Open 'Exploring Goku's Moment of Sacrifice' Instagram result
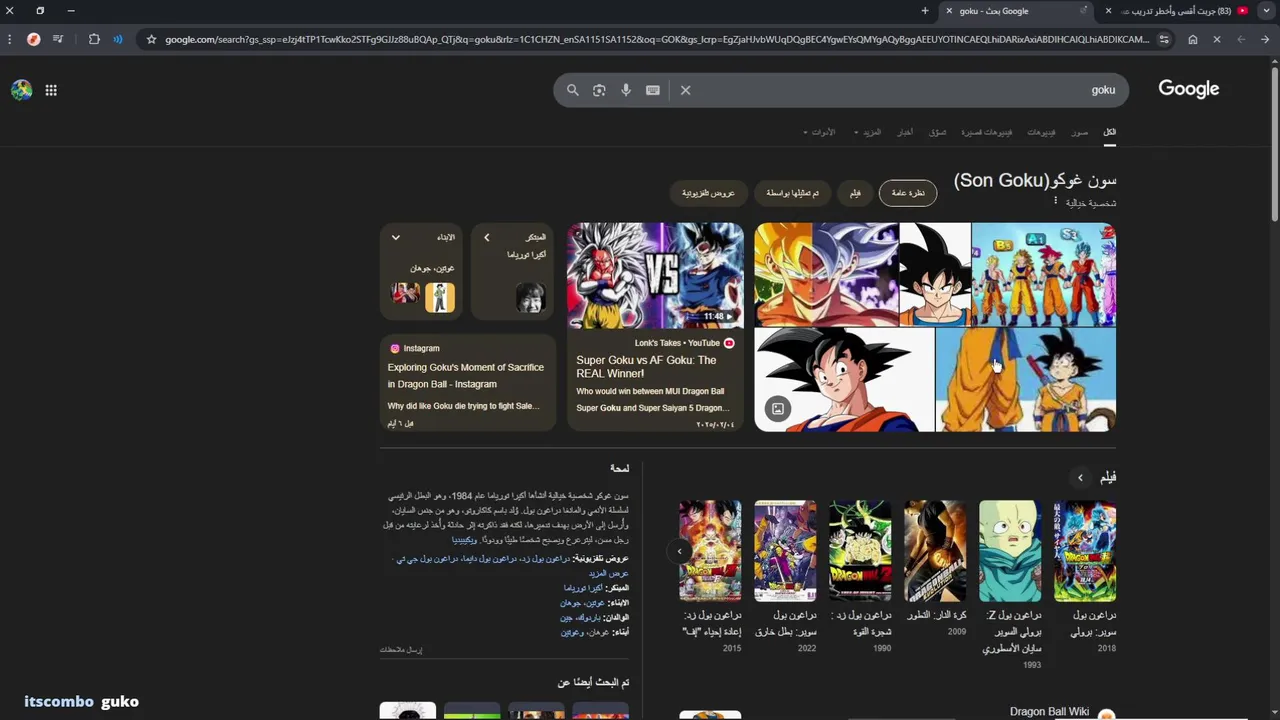Image resolution: width=1280 pixels, height=720 pixels. 466,375
